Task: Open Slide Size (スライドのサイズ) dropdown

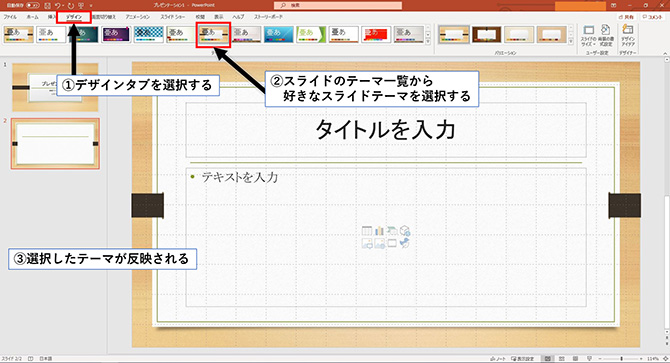Action: 590,36
